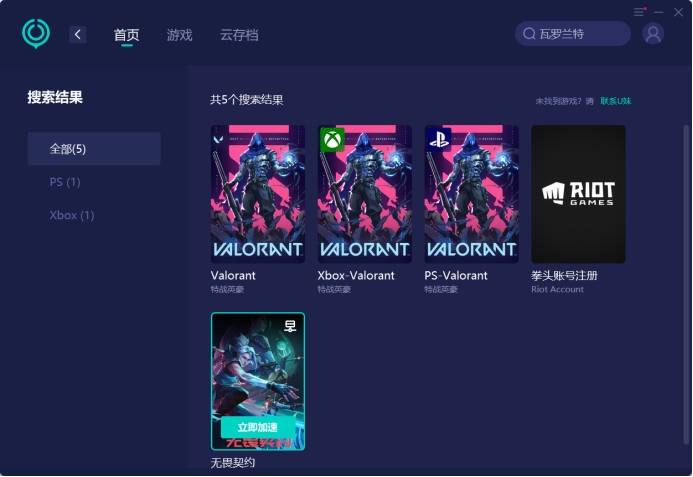Click the 无畏契约 title text
The height and width of the screenshot is (477, 693).
pos(232,463)
